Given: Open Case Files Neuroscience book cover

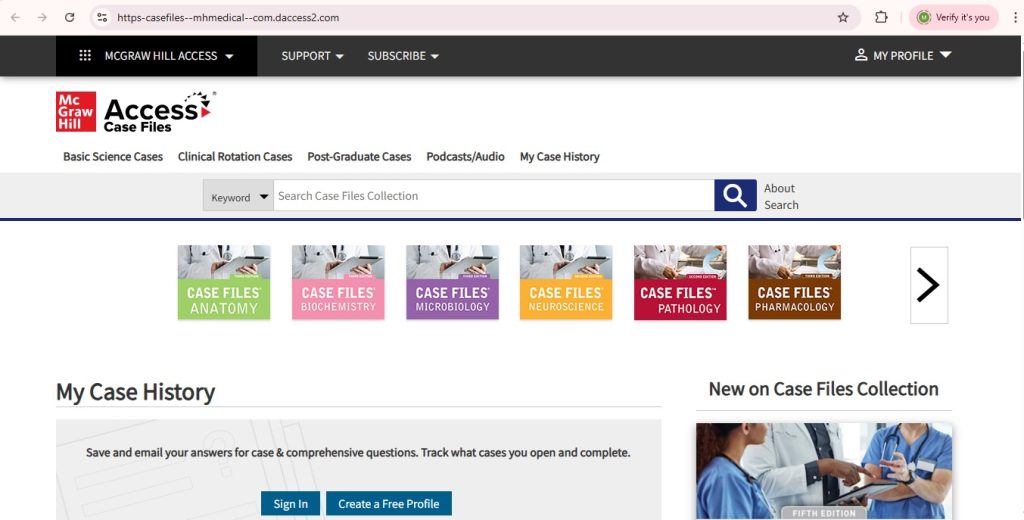Looking at the screenshot, I should coord(566,282).
